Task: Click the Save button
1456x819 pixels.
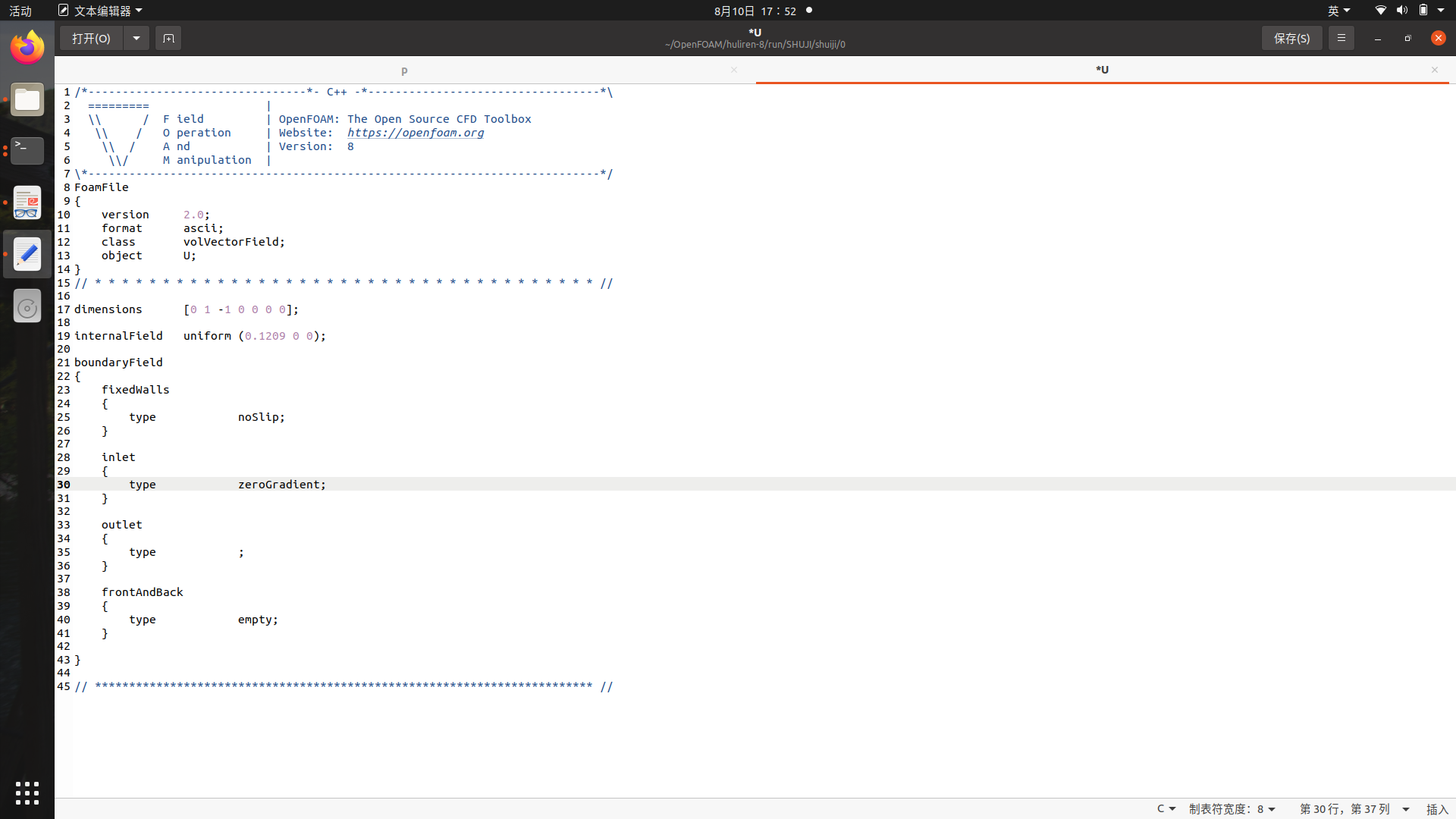Action: pyautogui.click(x=1291, y=38)
